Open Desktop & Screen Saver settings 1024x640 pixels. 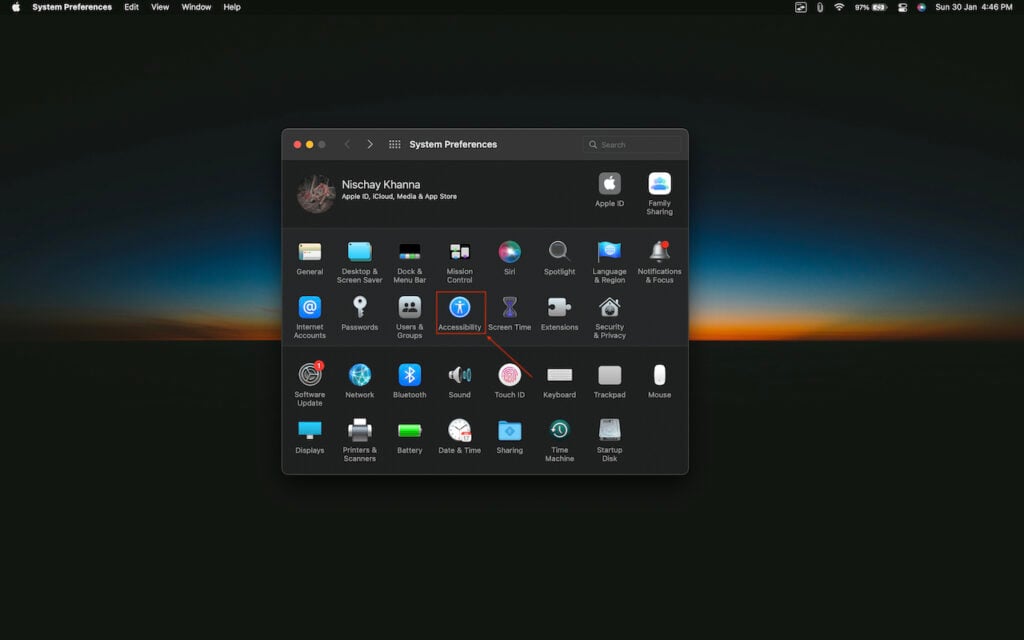pos(359,262)
